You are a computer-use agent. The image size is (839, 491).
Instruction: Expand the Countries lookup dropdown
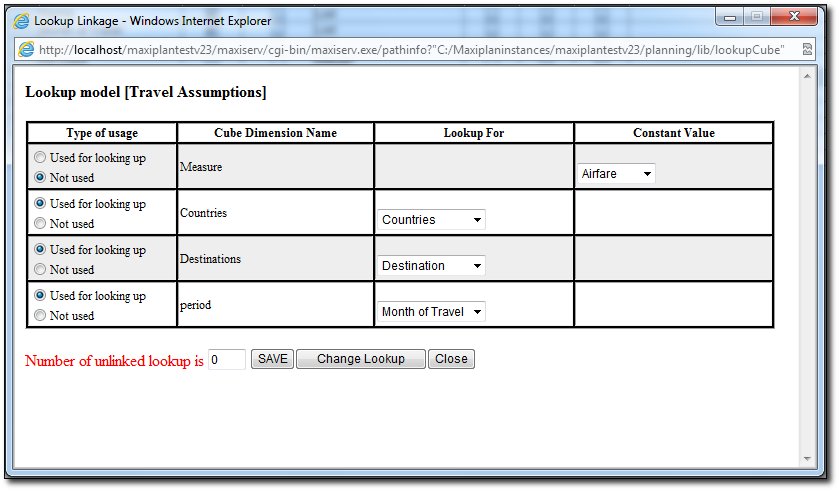[x=432, y=220]
